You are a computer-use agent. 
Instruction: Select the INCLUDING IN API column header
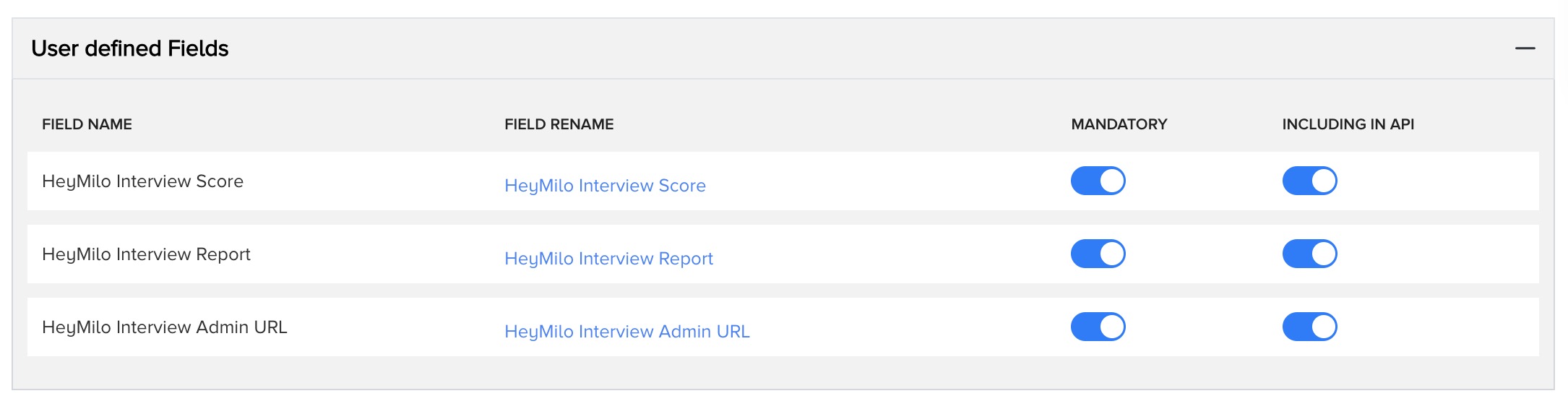(x=1348, y=124)
